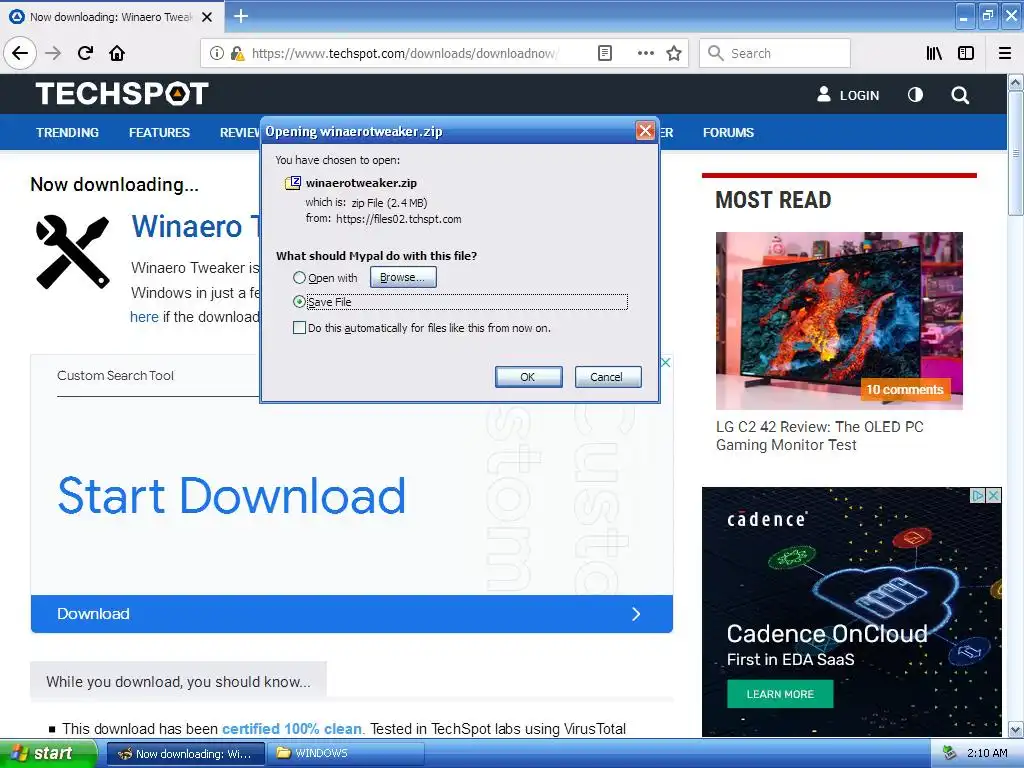Click the page scrollbar up arrow

[x=1016, y=83]
